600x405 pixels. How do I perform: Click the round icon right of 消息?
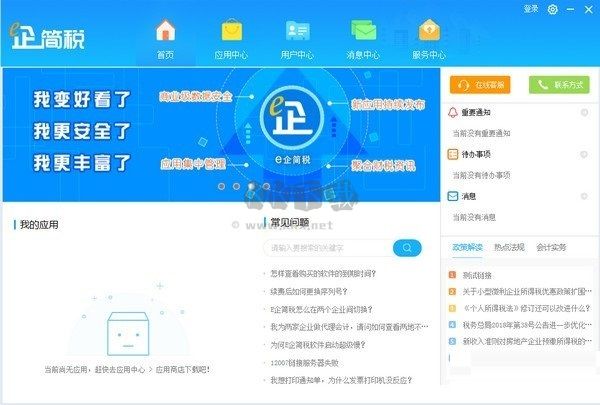pos(584,196)
